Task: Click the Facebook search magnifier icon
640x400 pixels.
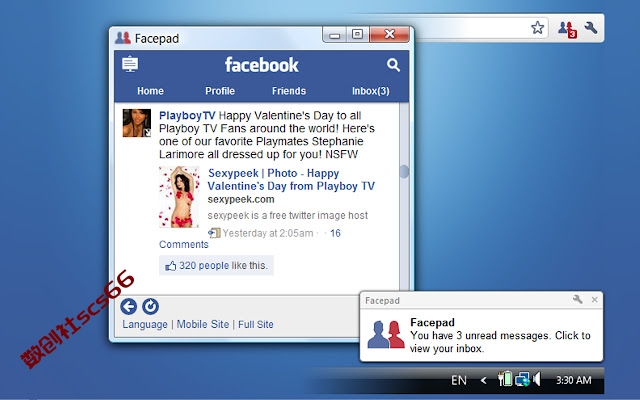Action: coord(393,65)
